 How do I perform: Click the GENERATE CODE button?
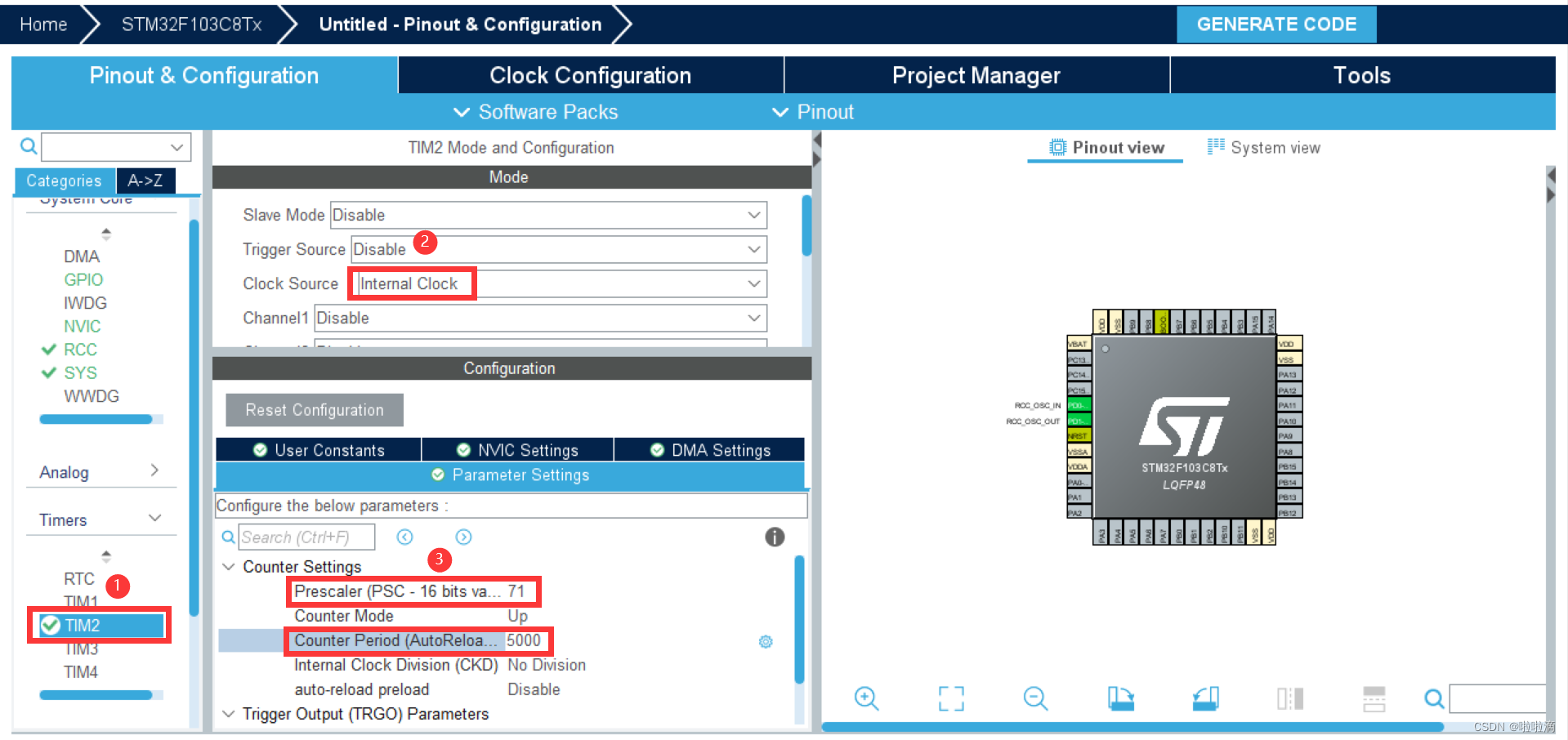tap(1276, 25)
